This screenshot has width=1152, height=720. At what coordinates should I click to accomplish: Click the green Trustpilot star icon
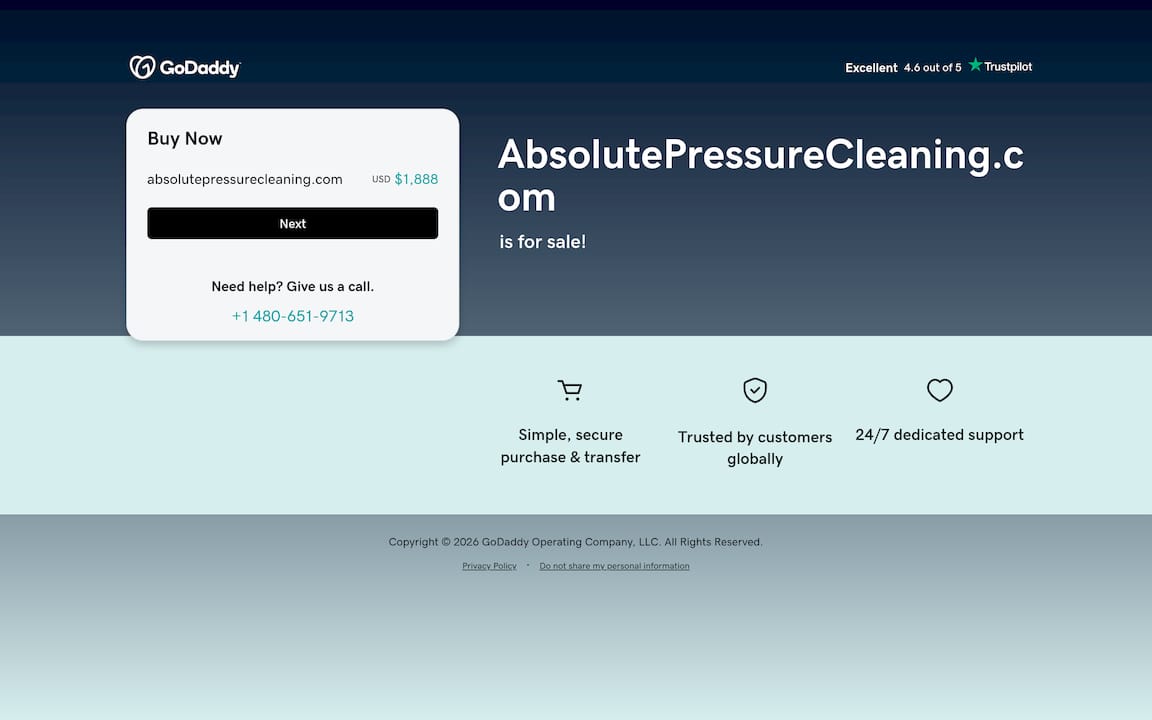[975, 66]
